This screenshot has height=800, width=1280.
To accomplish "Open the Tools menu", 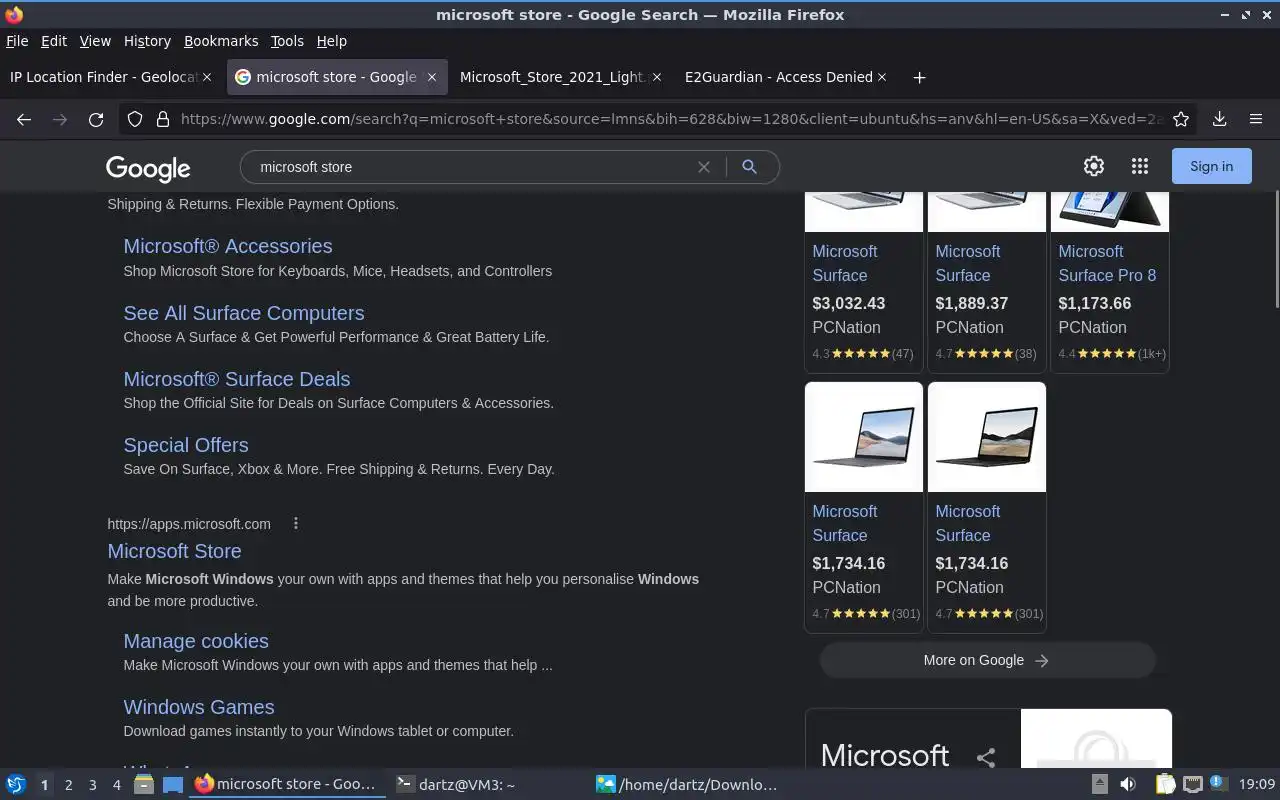I will pyautogui.click(x=287, y=41).
